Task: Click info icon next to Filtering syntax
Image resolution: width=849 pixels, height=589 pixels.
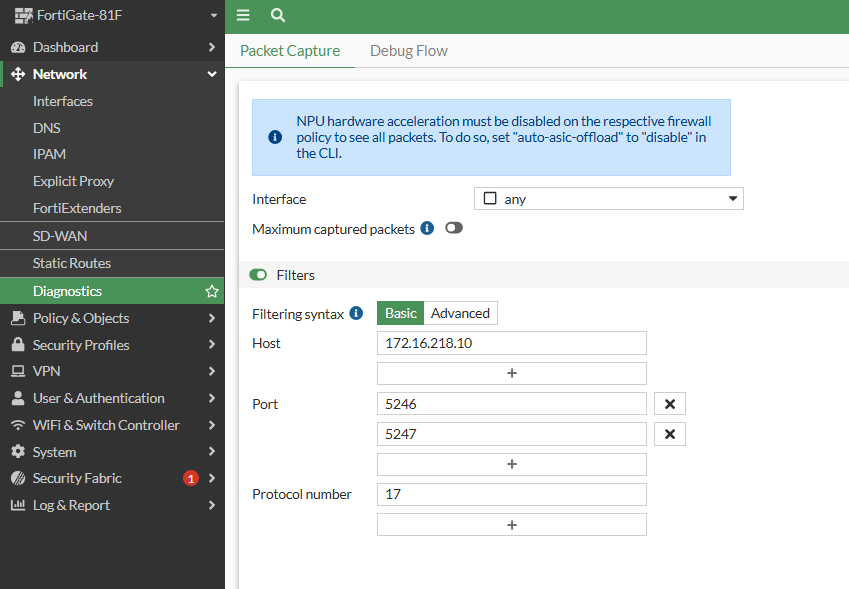Action: click(x=355, y=313)
